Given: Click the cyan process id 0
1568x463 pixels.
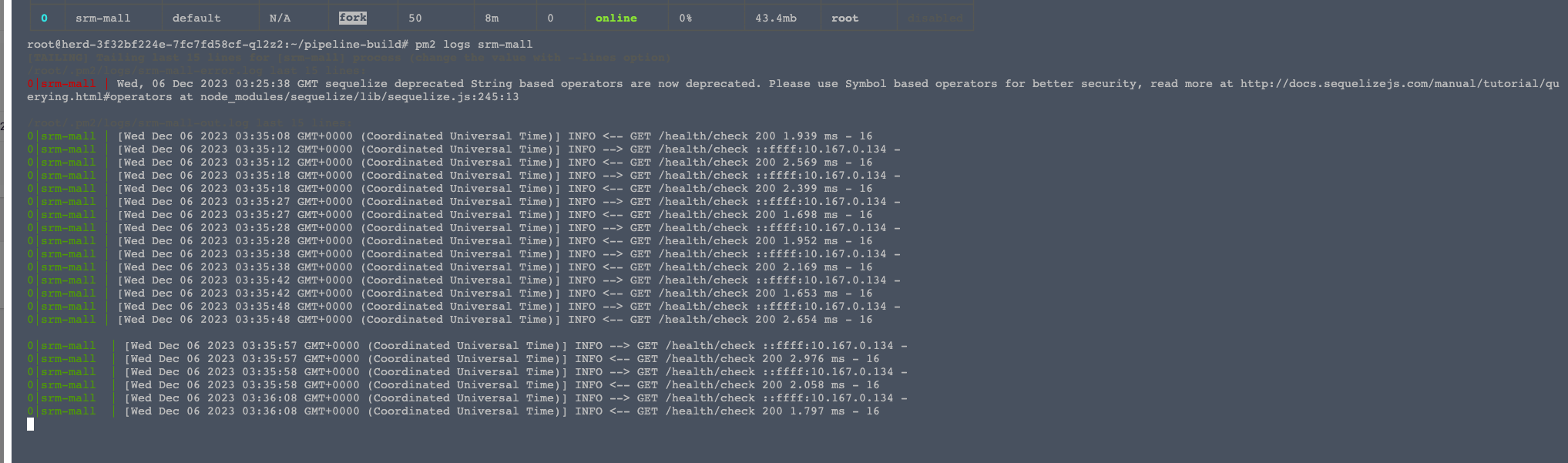Looking at the screenshot, I should [44, 18].
